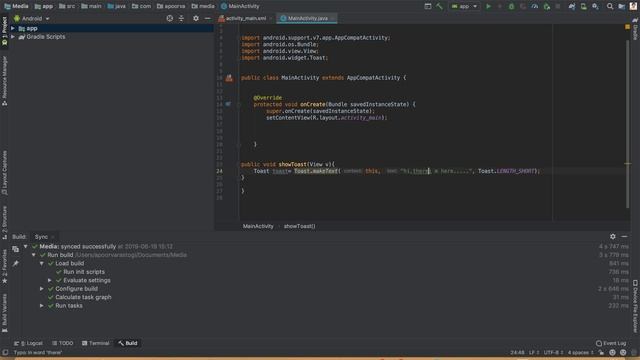Click the yellow inspection indicator atop editor scrollbar

tap(627, 27)
